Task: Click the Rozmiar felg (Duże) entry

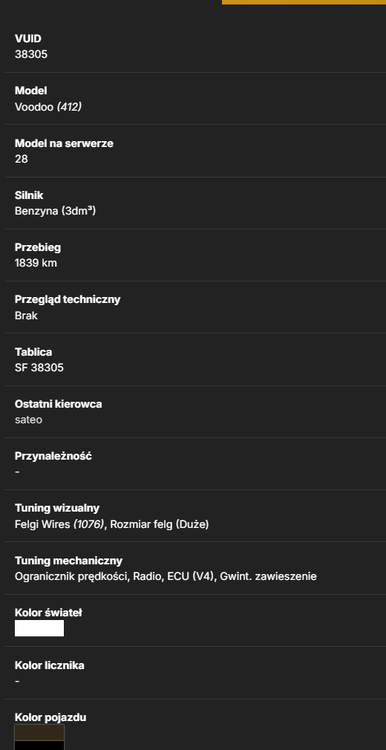Action: (x=159, y=524)
